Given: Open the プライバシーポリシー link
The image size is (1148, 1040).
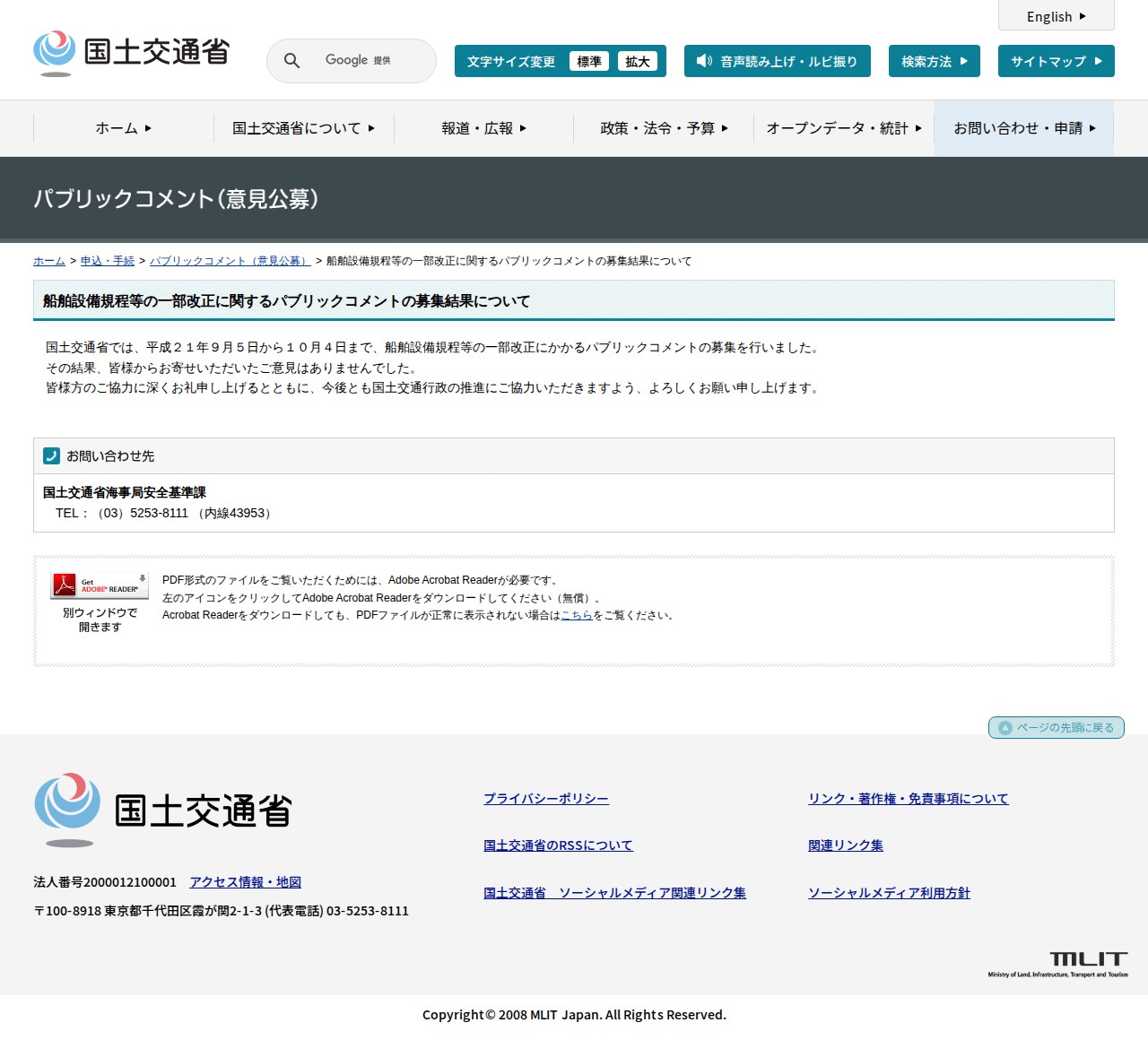Looking at the screenshot, I should click(x=545, y=799).
